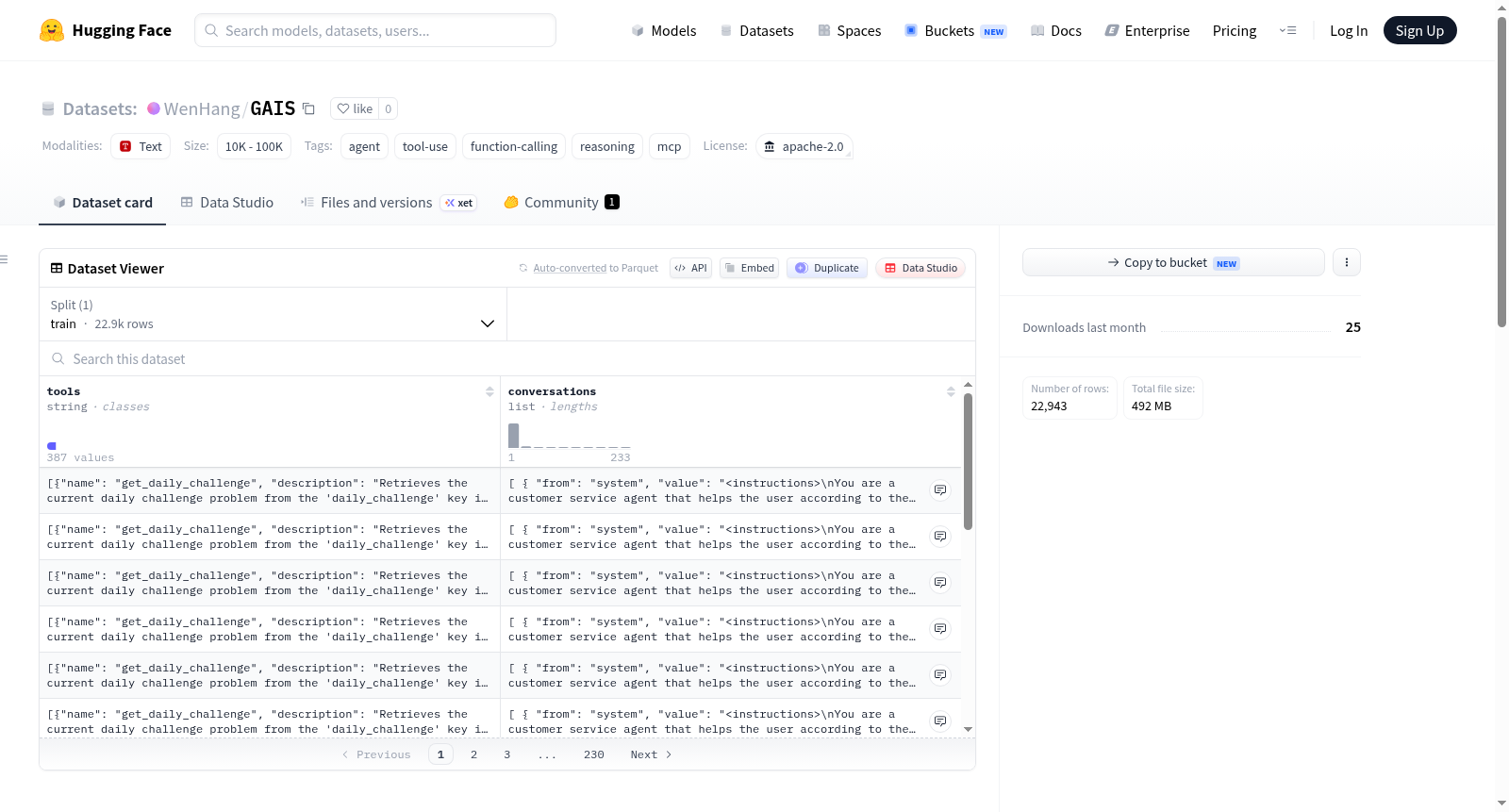Click the Copy to bucket button
Viewport: 1509px width, 812px height.
point(1173,262)
